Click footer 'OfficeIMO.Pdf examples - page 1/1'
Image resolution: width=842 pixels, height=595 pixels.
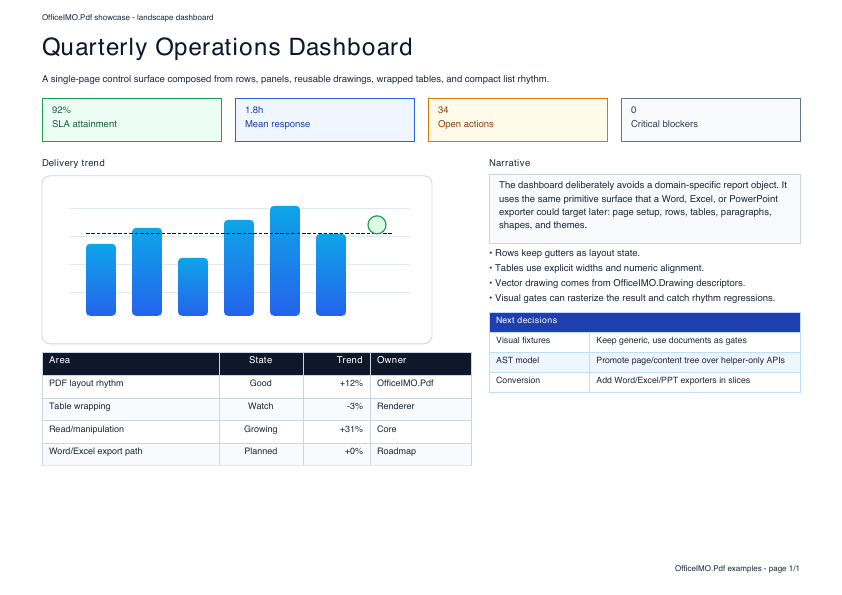737,568
